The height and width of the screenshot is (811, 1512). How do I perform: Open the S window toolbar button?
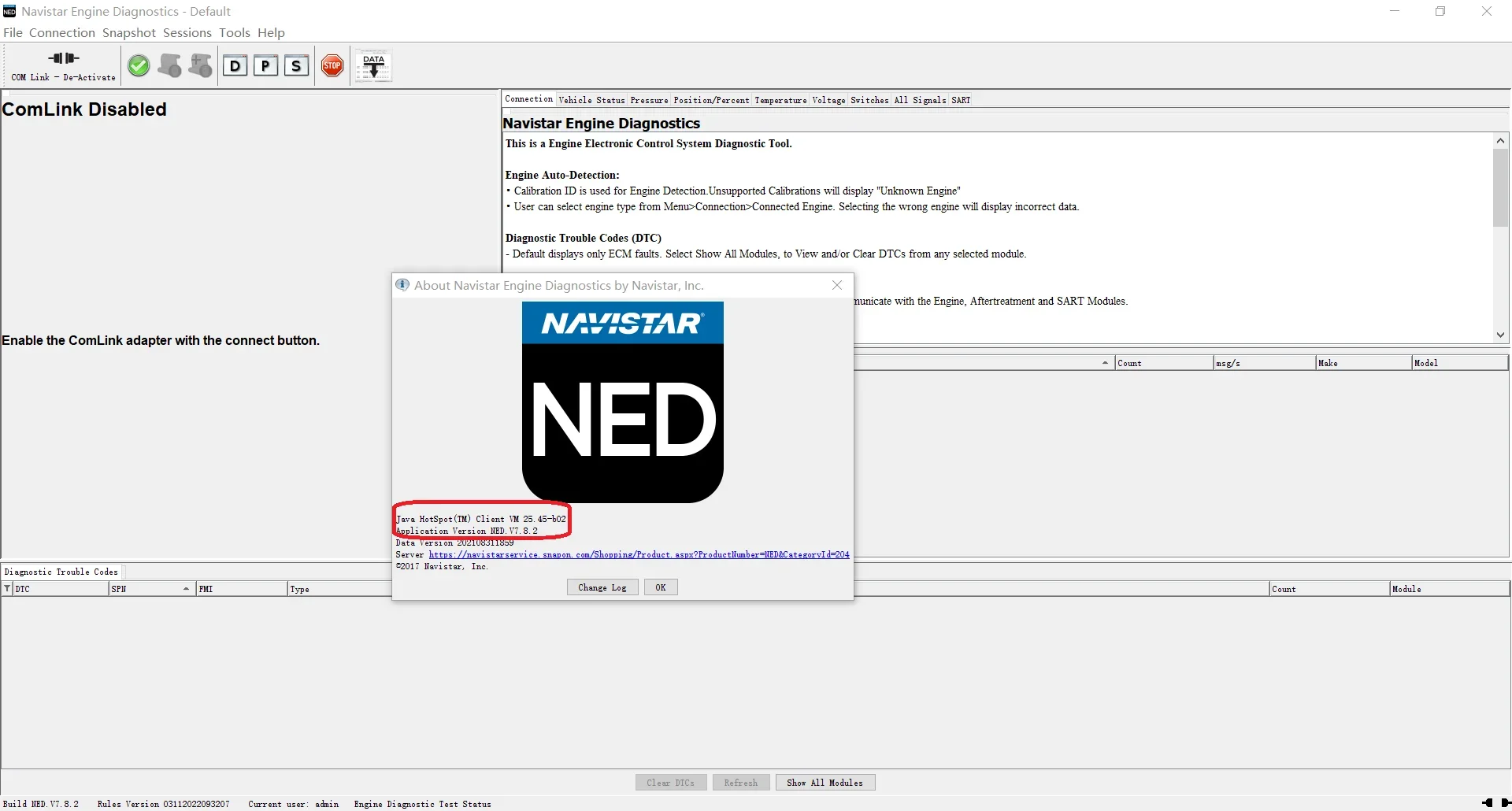[x=296, y=66]
